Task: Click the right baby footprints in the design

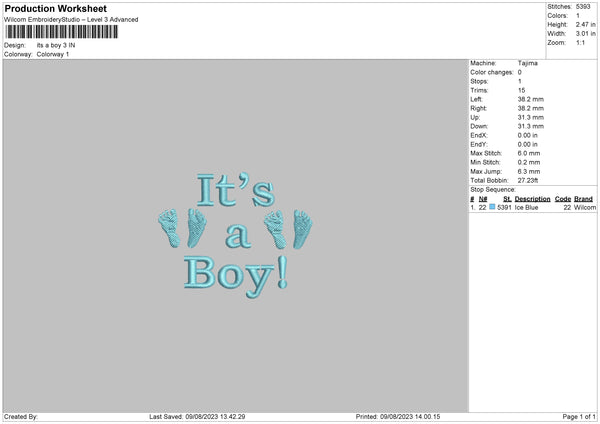Action: pos(286,229)
